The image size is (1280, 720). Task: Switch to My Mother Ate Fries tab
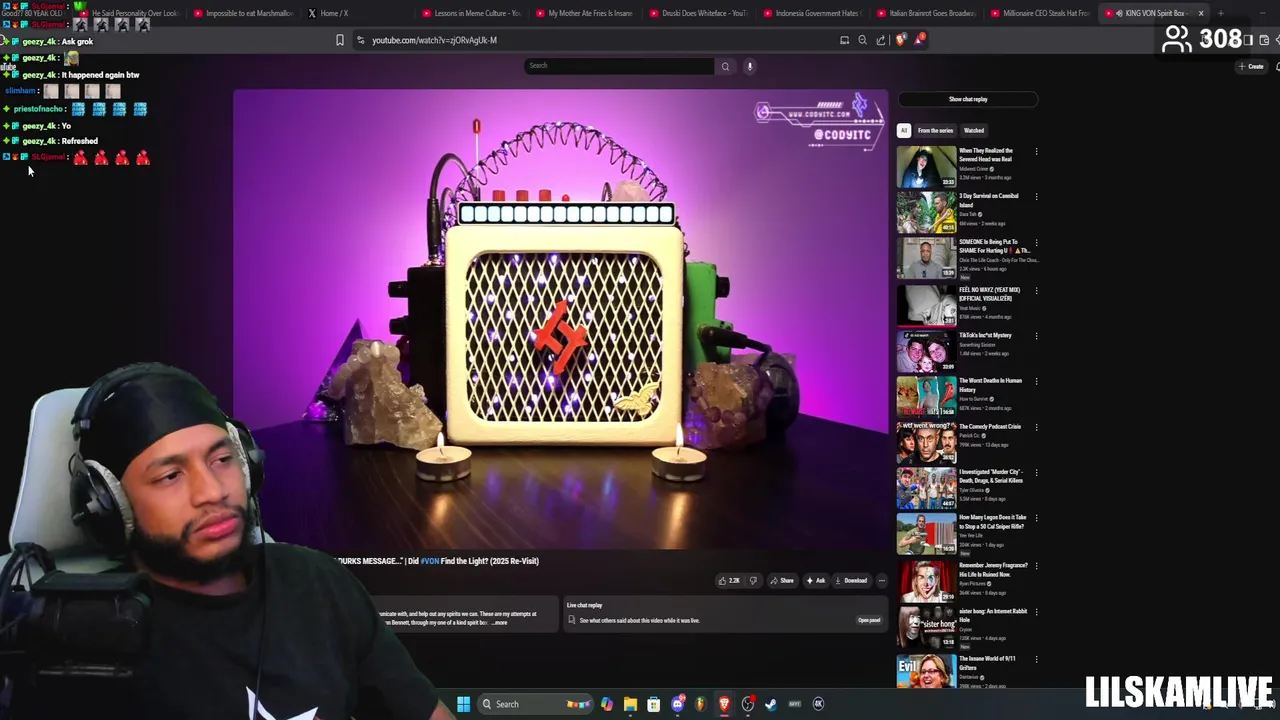pyautogui.click(x=584, y=13)
